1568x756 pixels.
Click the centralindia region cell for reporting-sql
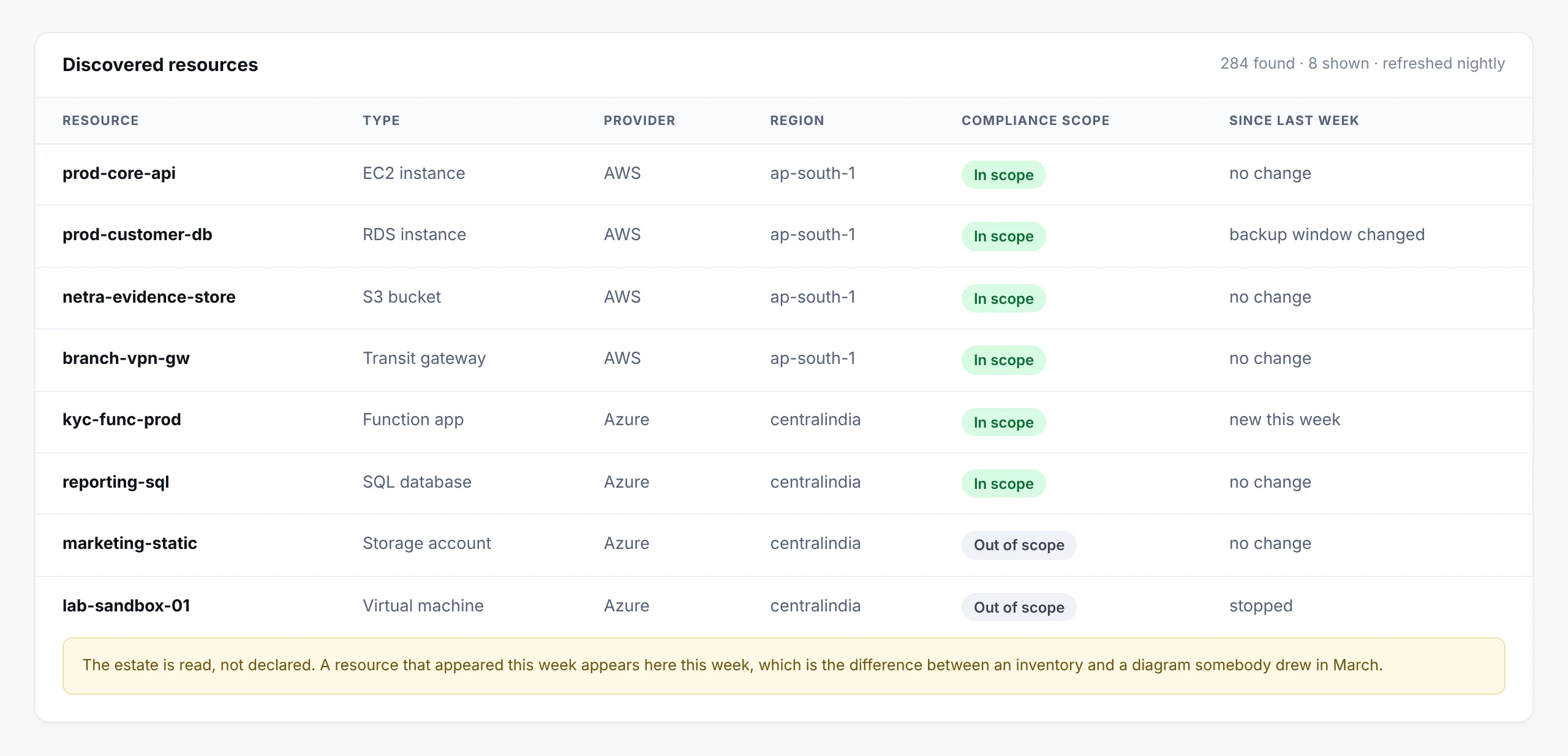(815, 482)
